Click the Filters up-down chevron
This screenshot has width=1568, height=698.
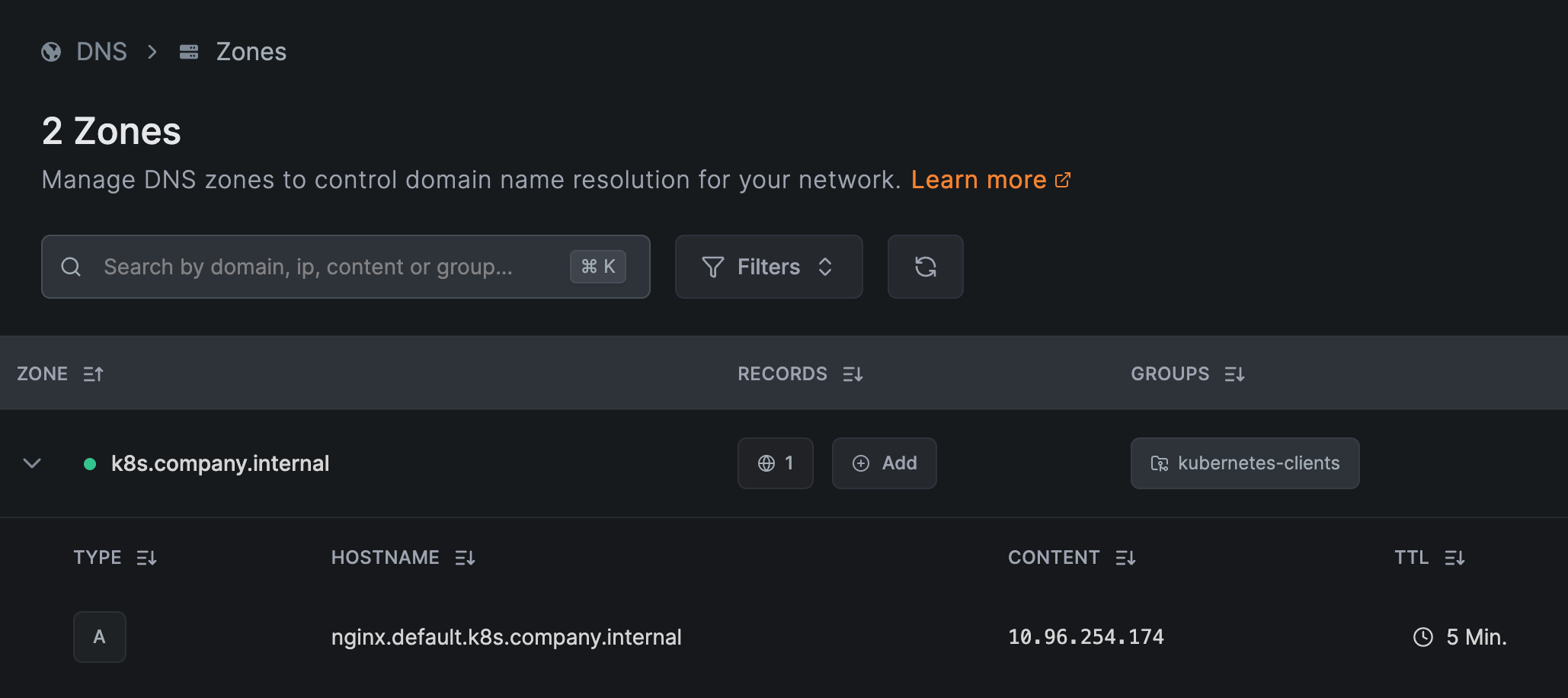825,267
